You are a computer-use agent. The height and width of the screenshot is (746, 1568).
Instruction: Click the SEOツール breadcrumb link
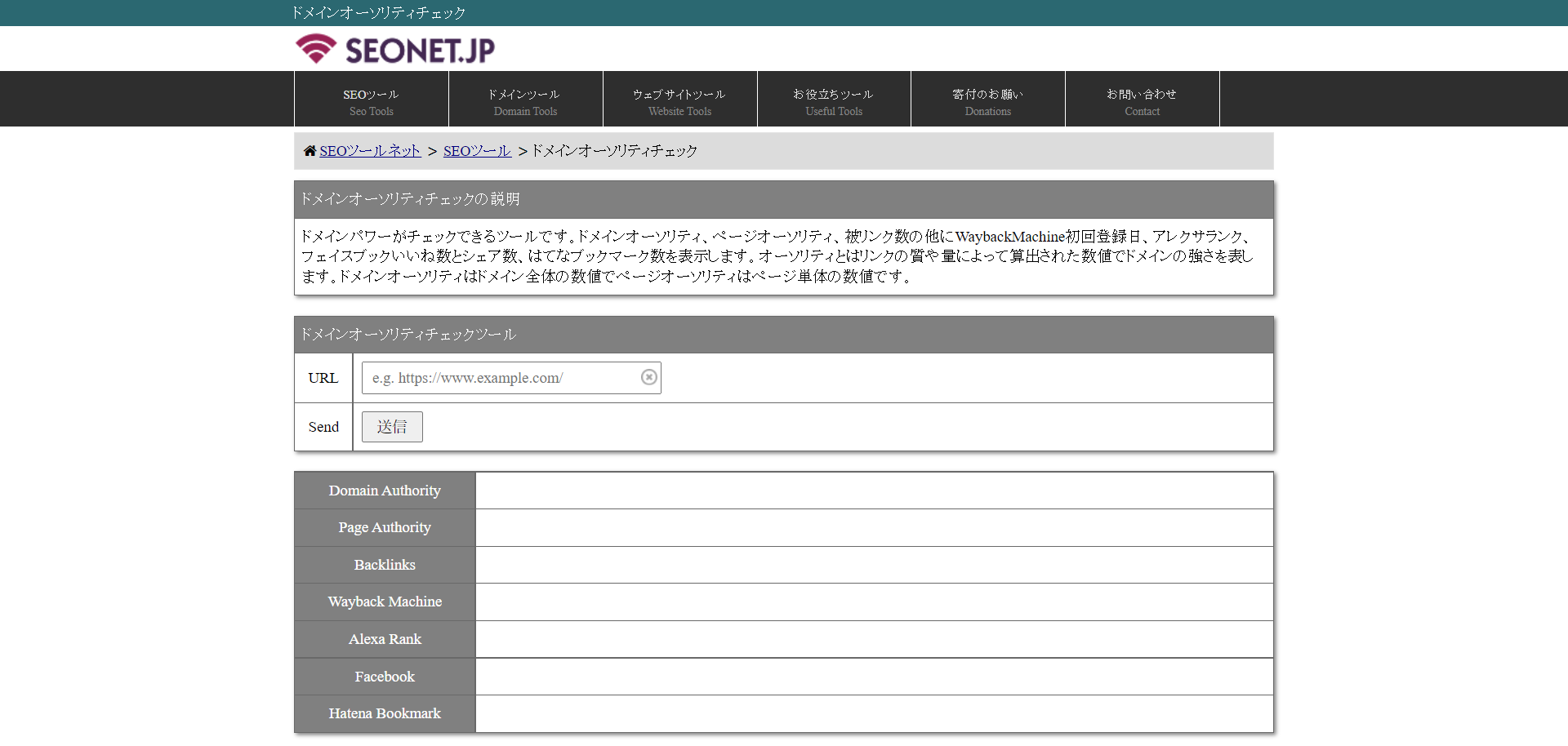(x=476, y=150)
